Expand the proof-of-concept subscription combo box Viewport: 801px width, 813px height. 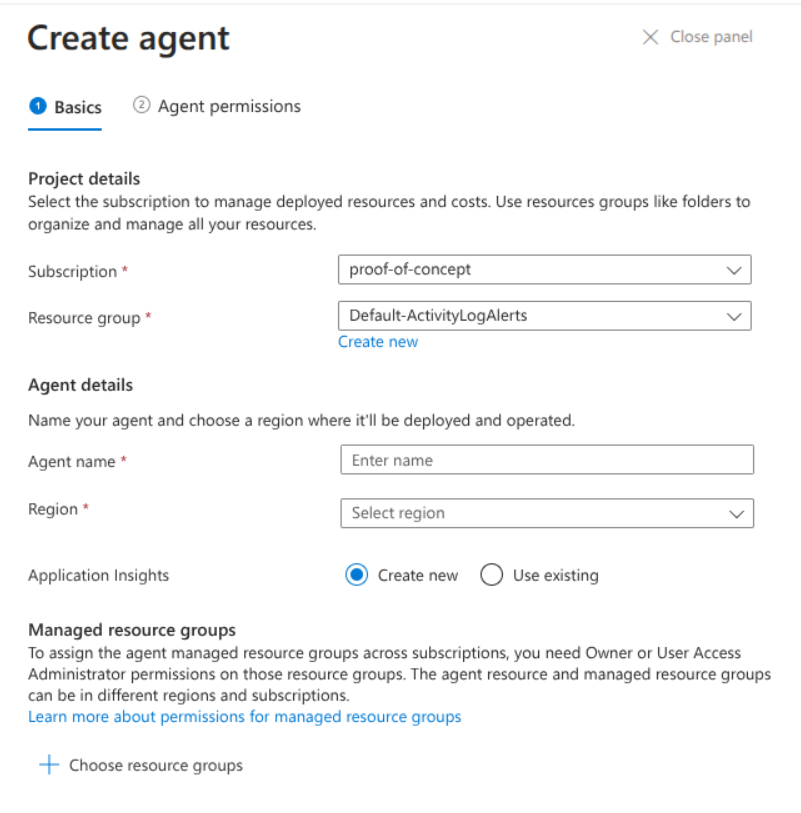(x=545, y=269)
